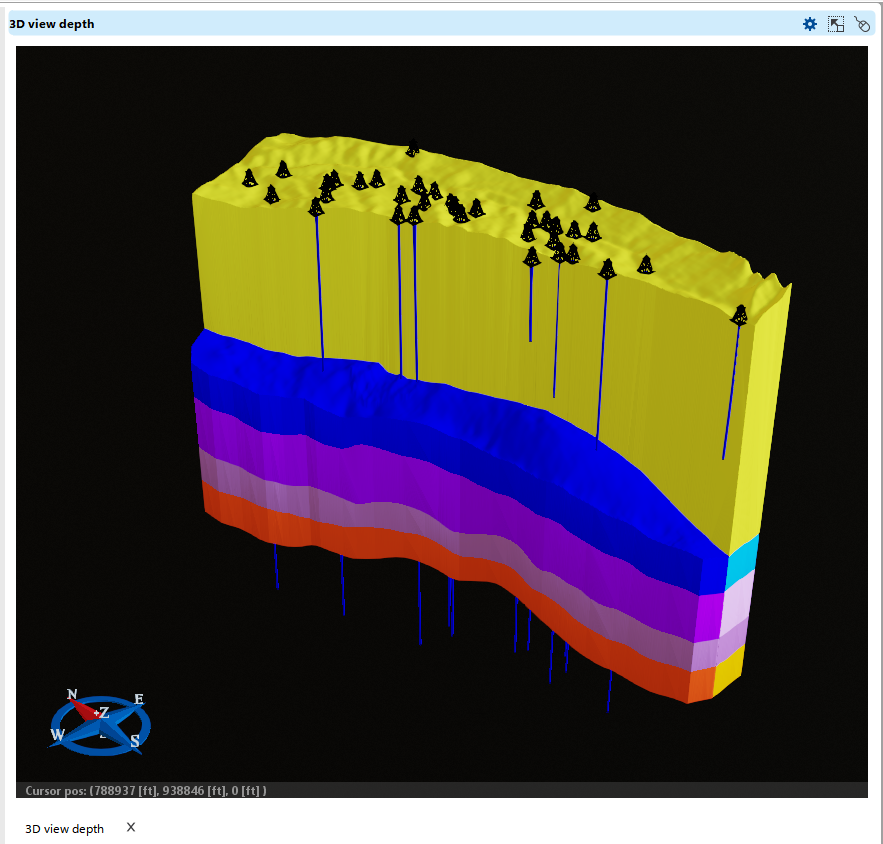Toggle the mouse interaction hint icon
This screenshot has width=883, height=844.
[x=862, y=24]
